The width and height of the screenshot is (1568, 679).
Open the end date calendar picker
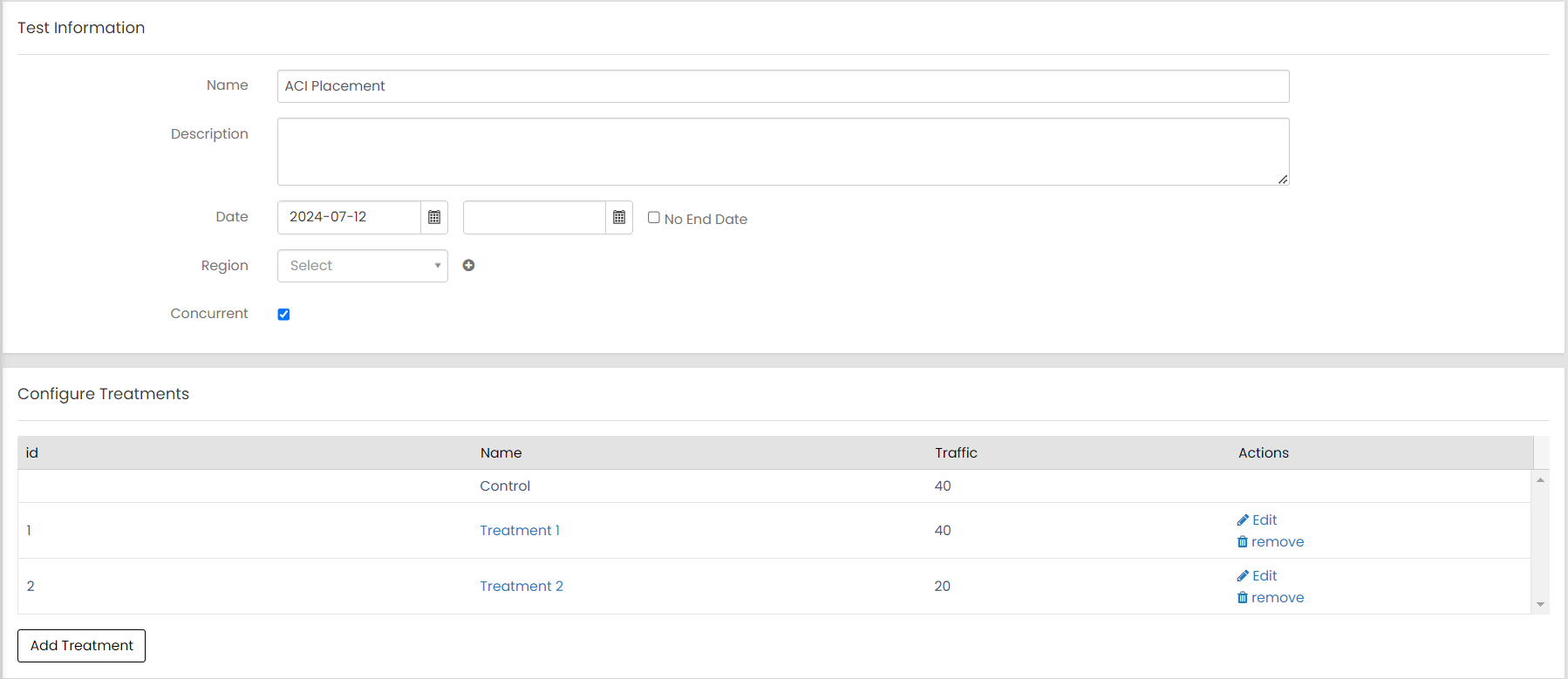619,217
